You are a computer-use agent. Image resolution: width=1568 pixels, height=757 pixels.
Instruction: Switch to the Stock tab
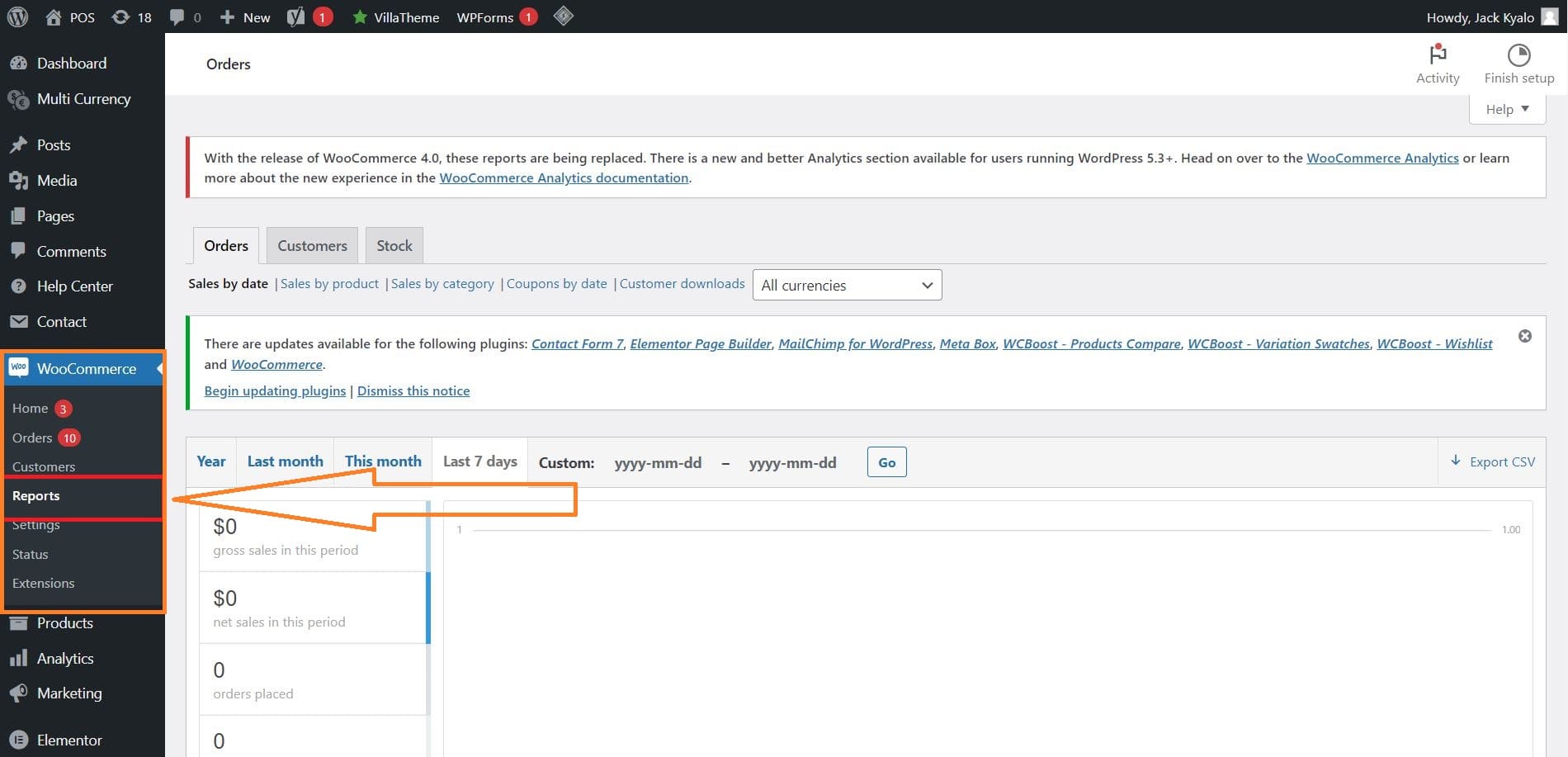coord(394,245)
